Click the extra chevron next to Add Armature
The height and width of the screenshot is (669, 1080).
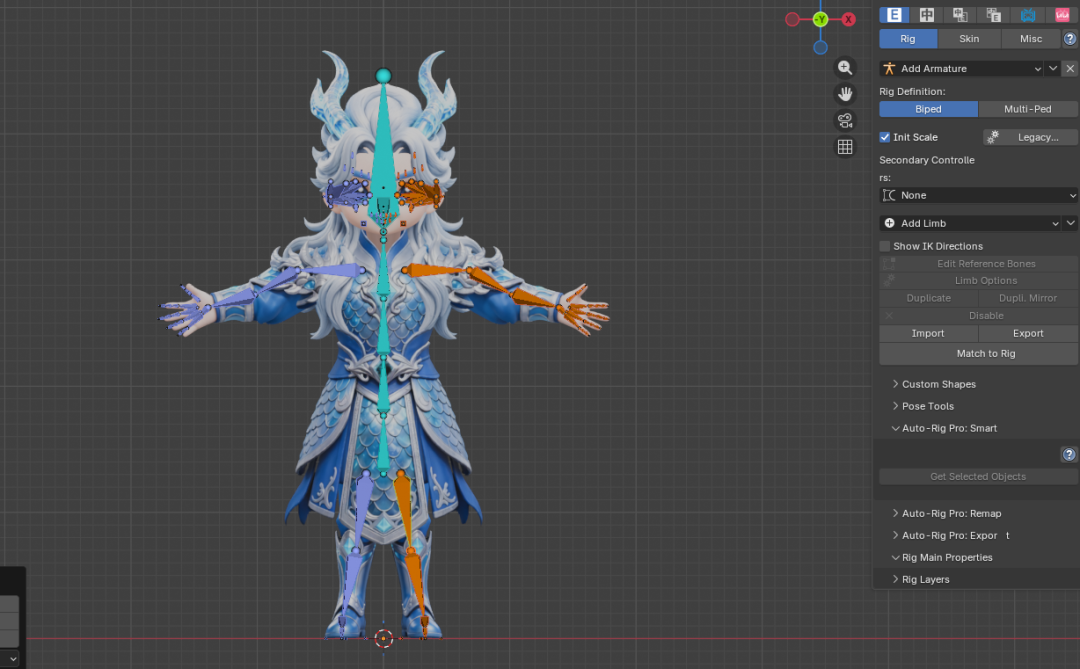(x=1052, y=68)
